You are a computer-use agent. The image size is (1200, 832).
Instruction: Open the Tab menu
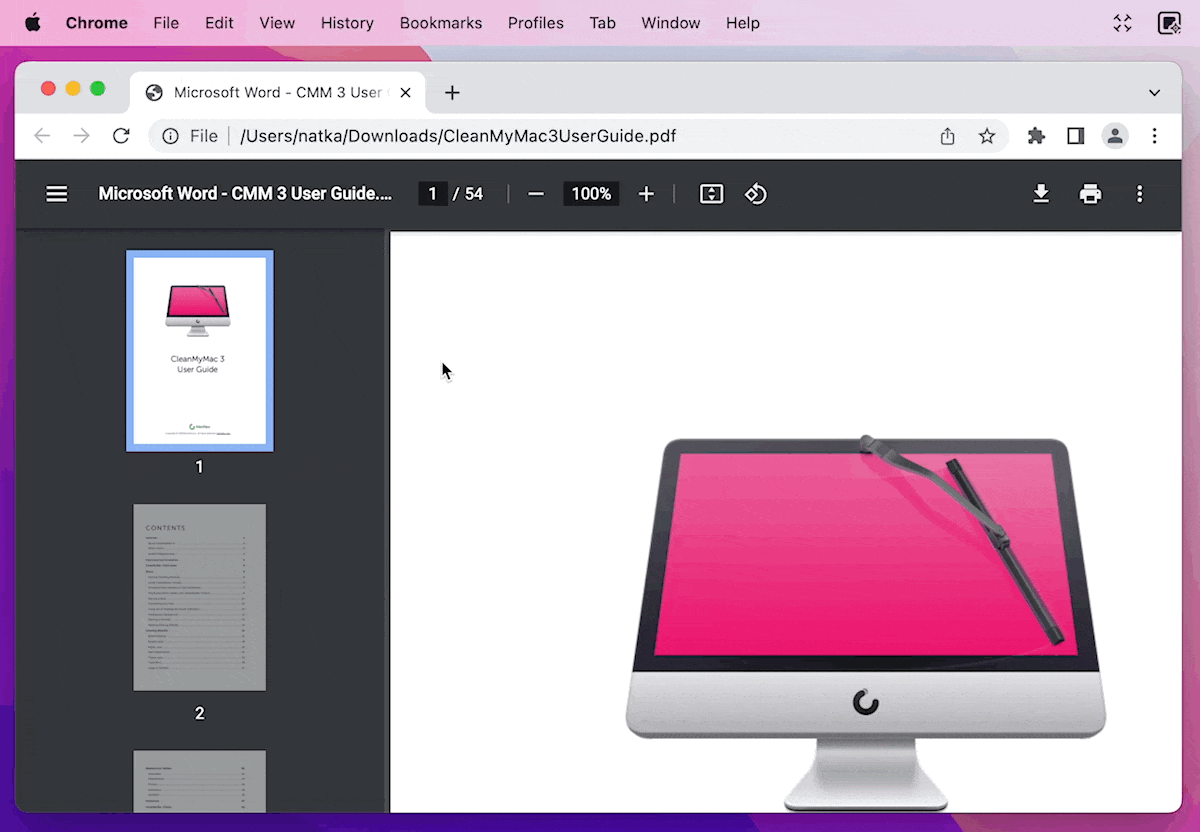[x=603, y=23]
